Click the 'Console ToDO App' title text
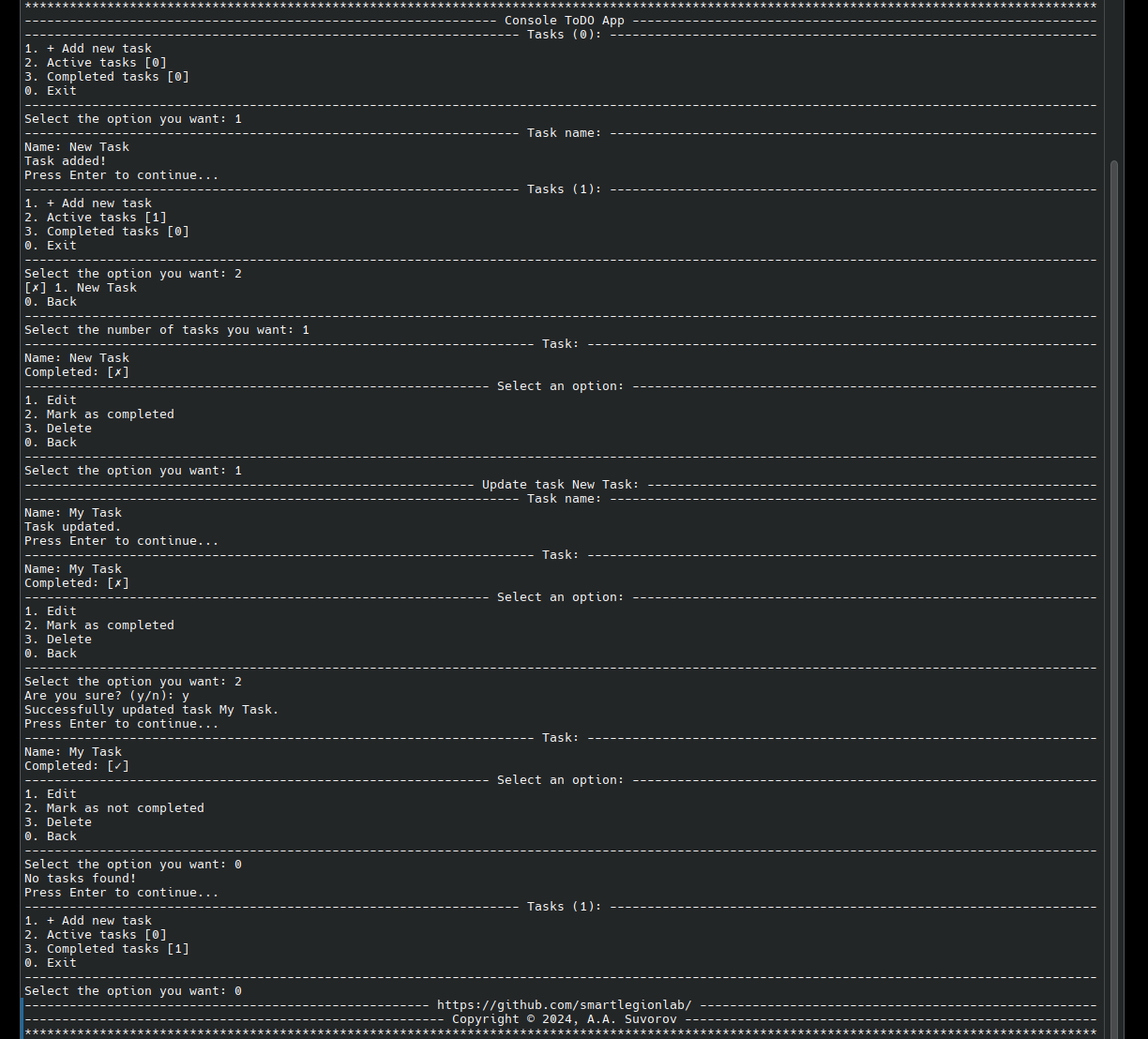 click(565, 21)
